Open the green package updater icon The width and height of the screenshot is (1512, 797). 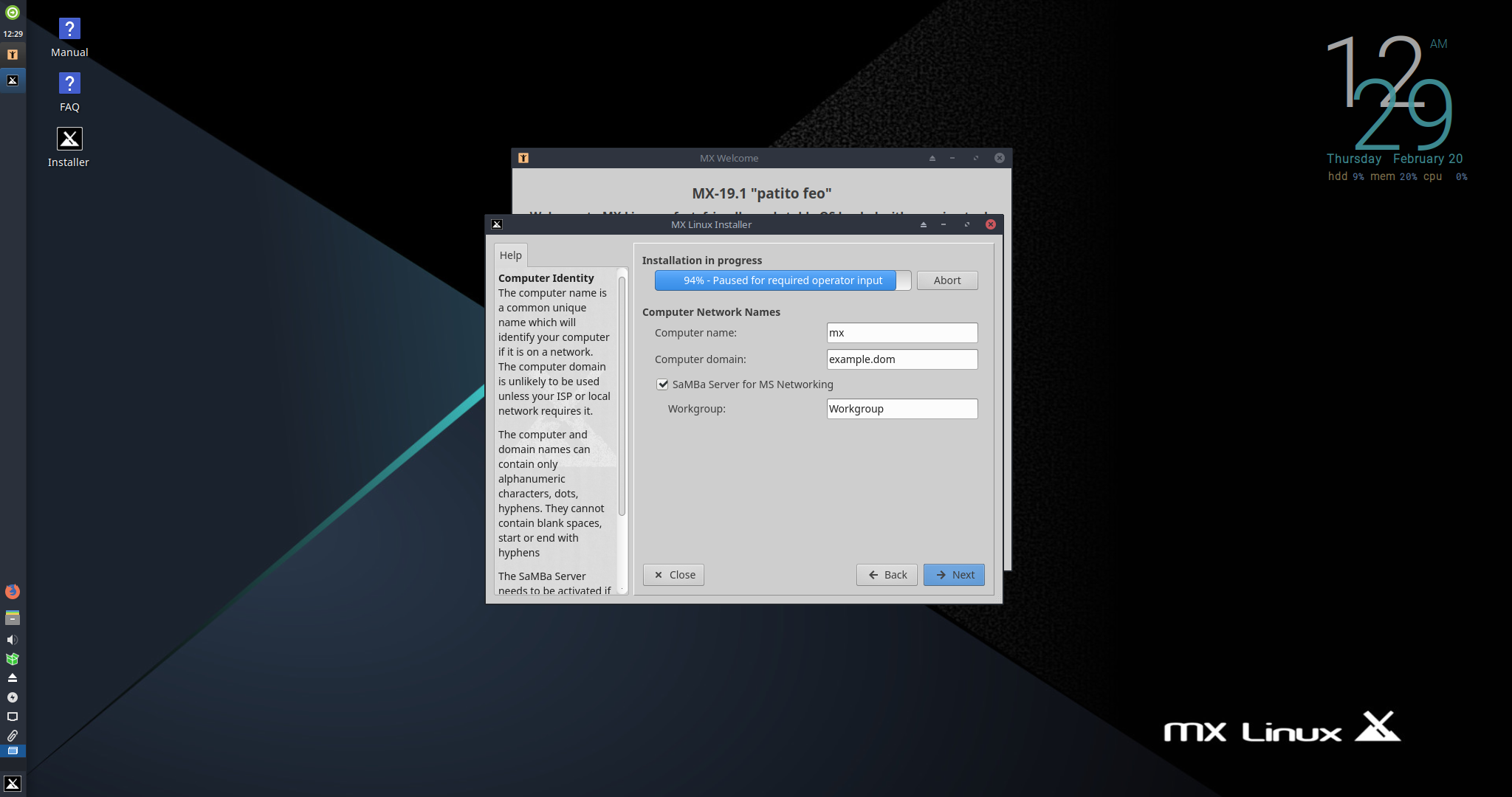click(13, 659)
